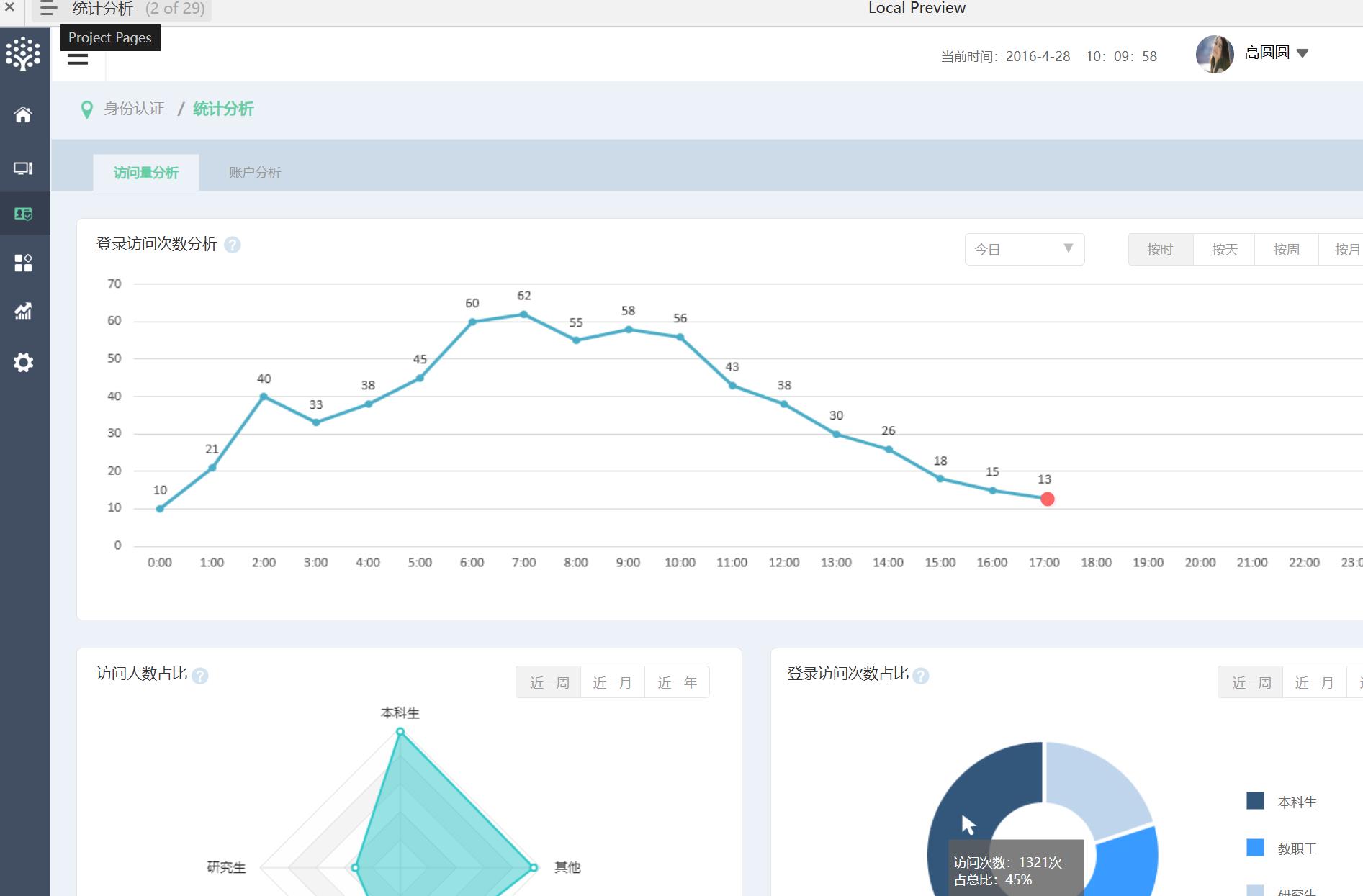Screen dimensions: 1363x896
Task: Open the Axure project pages list icon
Action: pos(48,9)
